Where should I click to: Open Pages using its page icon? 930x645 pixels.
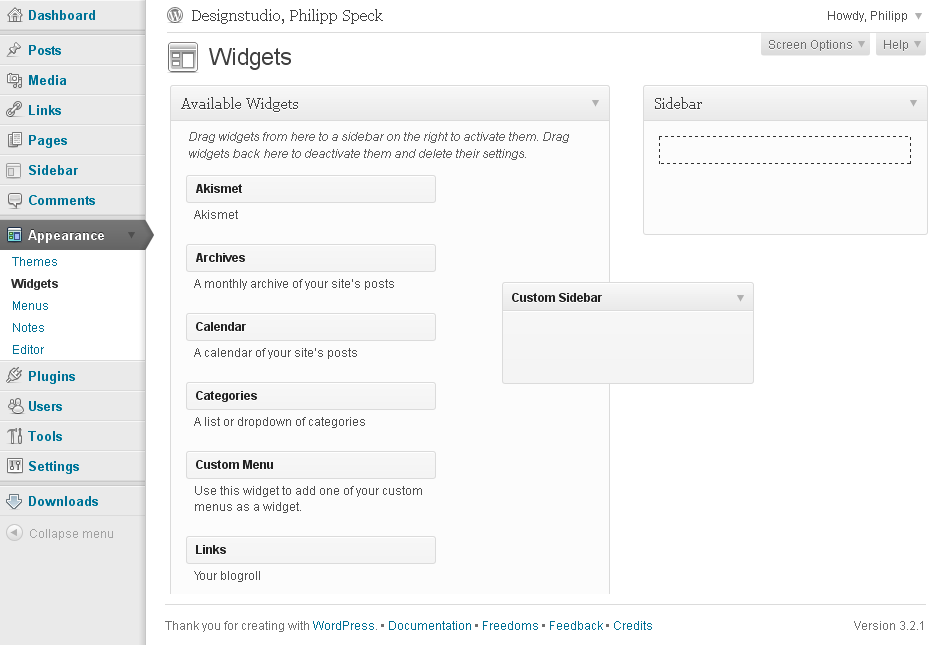[14, 140]
